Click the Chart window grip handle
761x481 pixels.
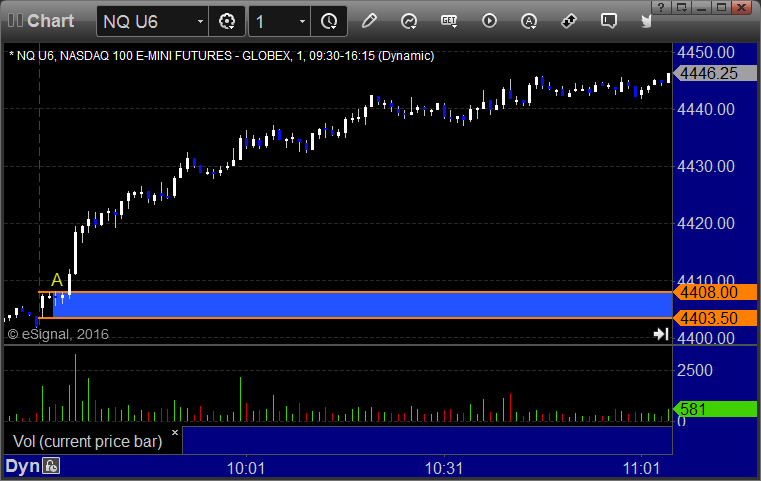[x=15, y=21]
